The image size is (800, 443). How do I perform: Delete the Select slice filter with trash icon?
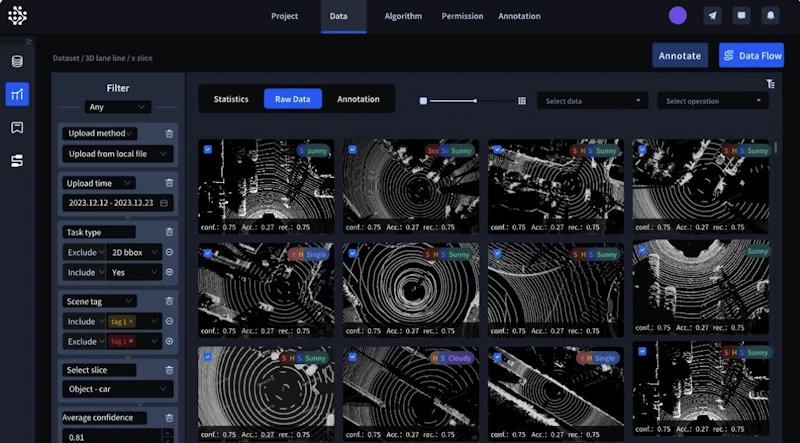click(169, 370)
